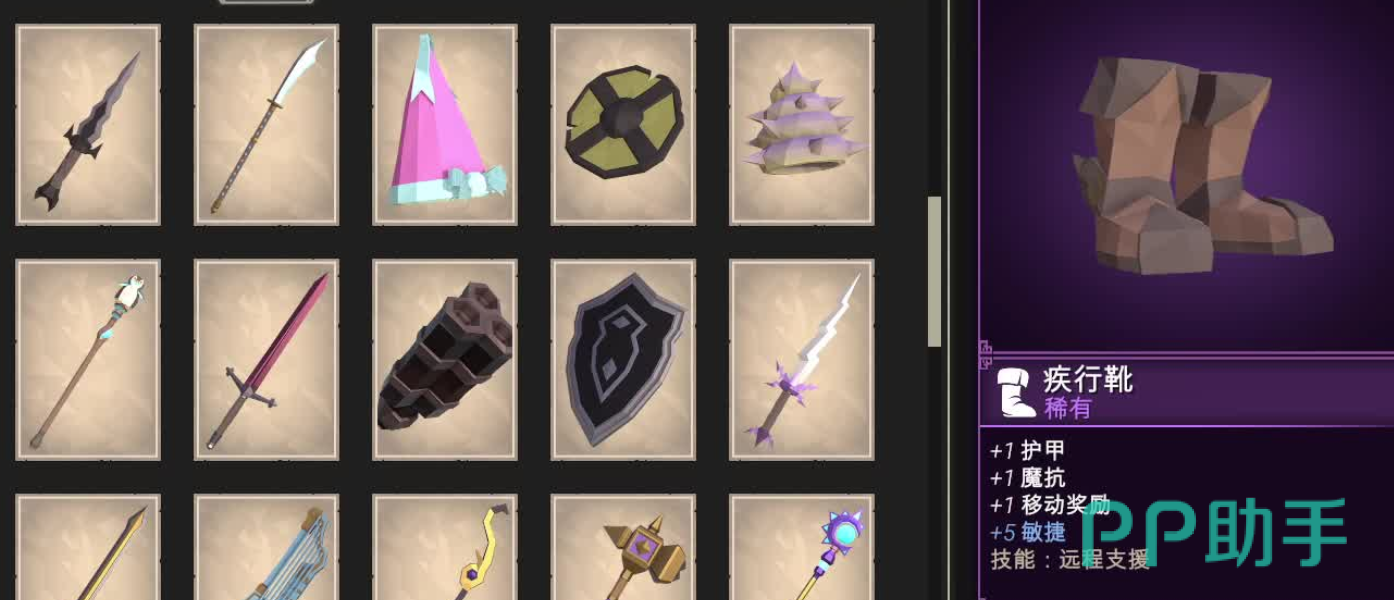This screenshot has height=600, width=1394.
Task: Select the brown honeycomb gauntlet card
Action: tap(445, 360)
